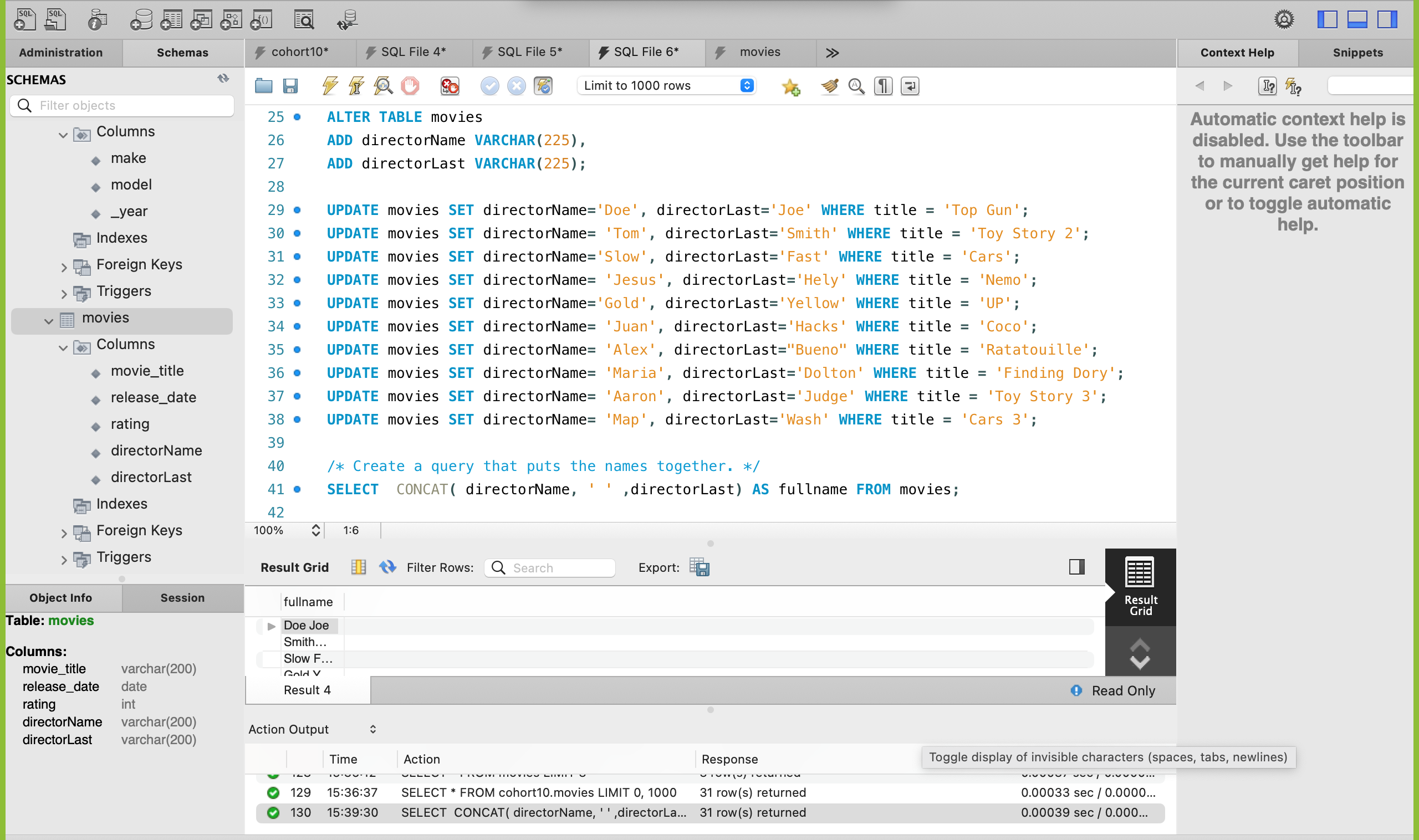The width and height of the screenshot is (1419, 840).
Task: Change the editor zoom 100% stepper
Action: (x=316, y=530)
